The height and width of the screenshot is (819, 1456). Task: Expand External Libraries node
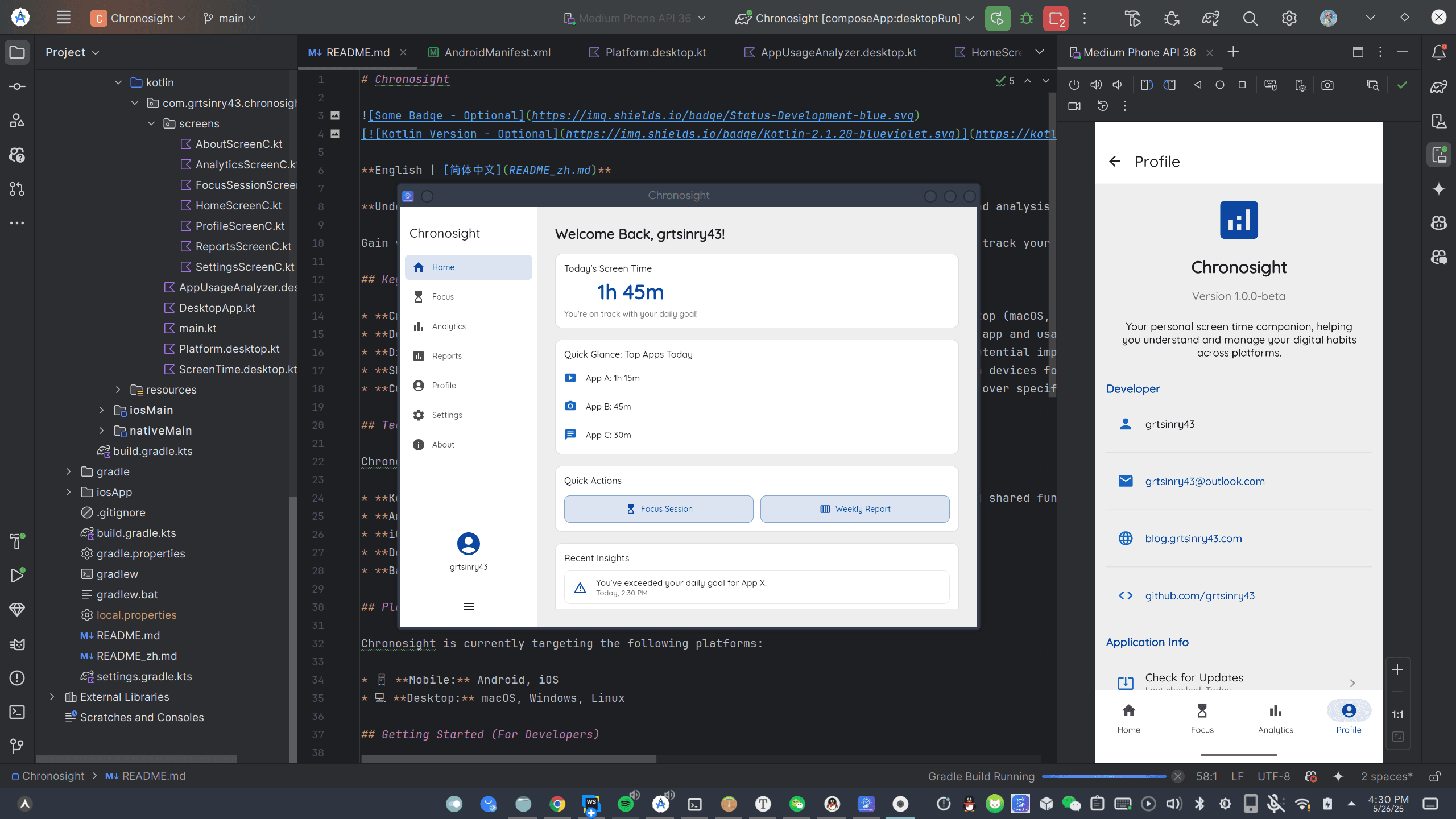click(x=52, y=697)
